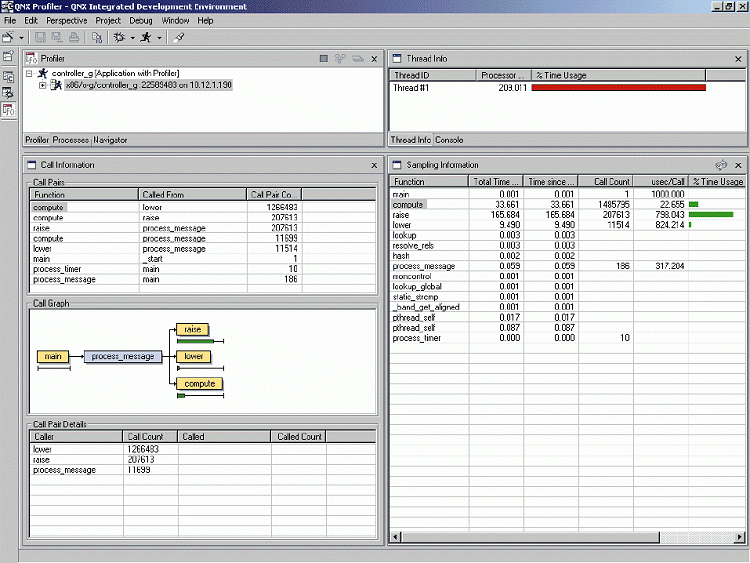This screenshot has height=563, width=750.
Task: Switch to the C/C++ perspective sidebar icon
Action: pyautogui.click(x=8, y=77)
